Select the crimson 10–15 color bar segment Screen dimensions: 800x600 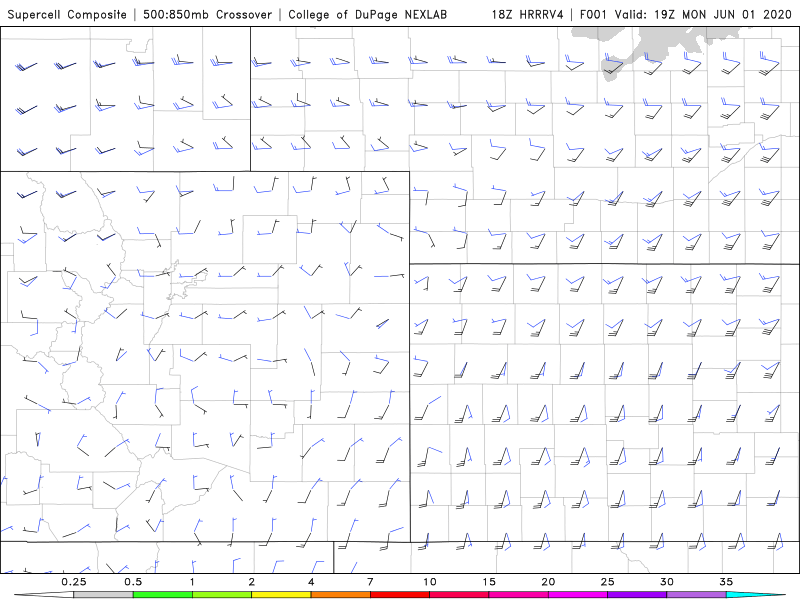coord(459,595)
